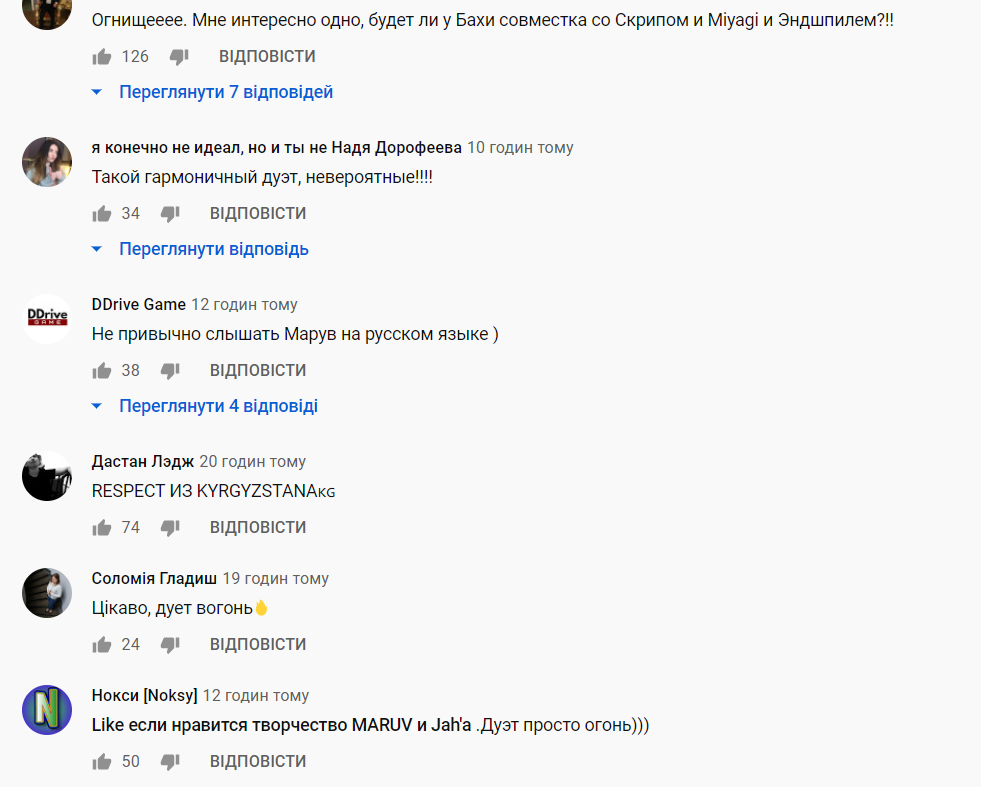Open the reply box for Дастан Лэдж's comment

(x=257, y=527)
